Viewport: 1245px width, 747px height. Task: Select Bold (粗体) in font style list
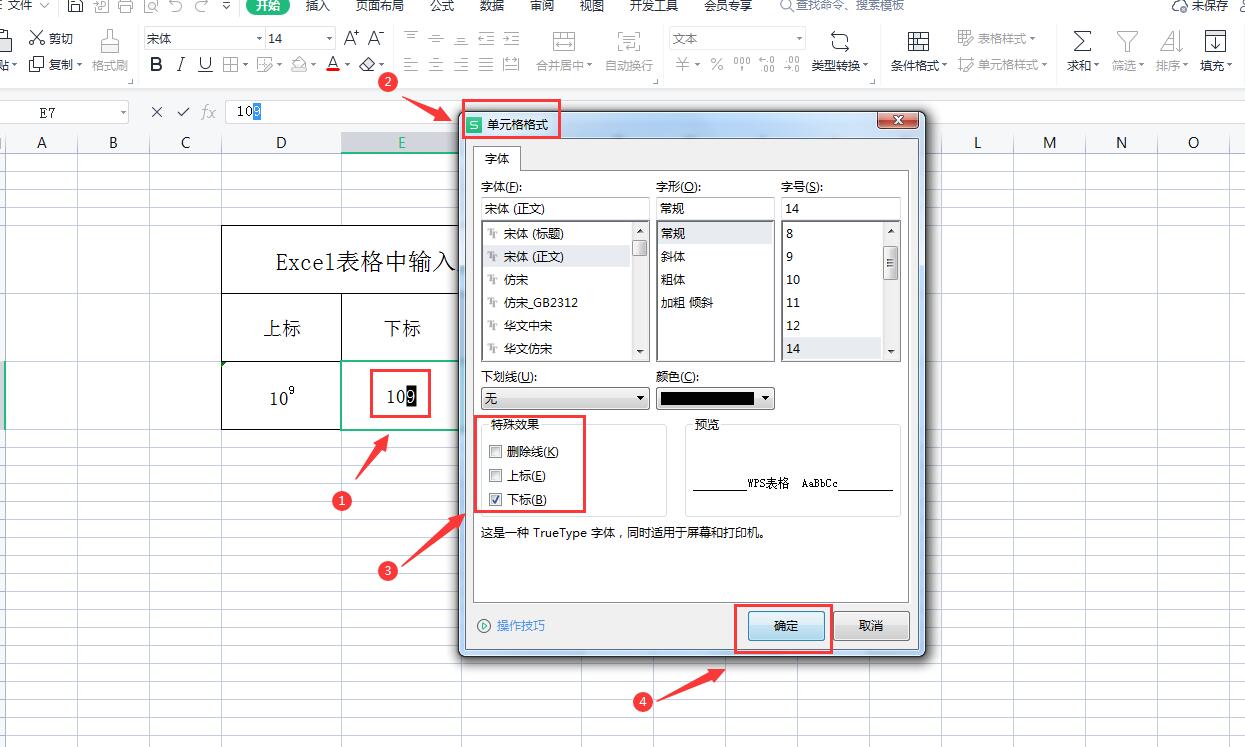tap(715, 280)
